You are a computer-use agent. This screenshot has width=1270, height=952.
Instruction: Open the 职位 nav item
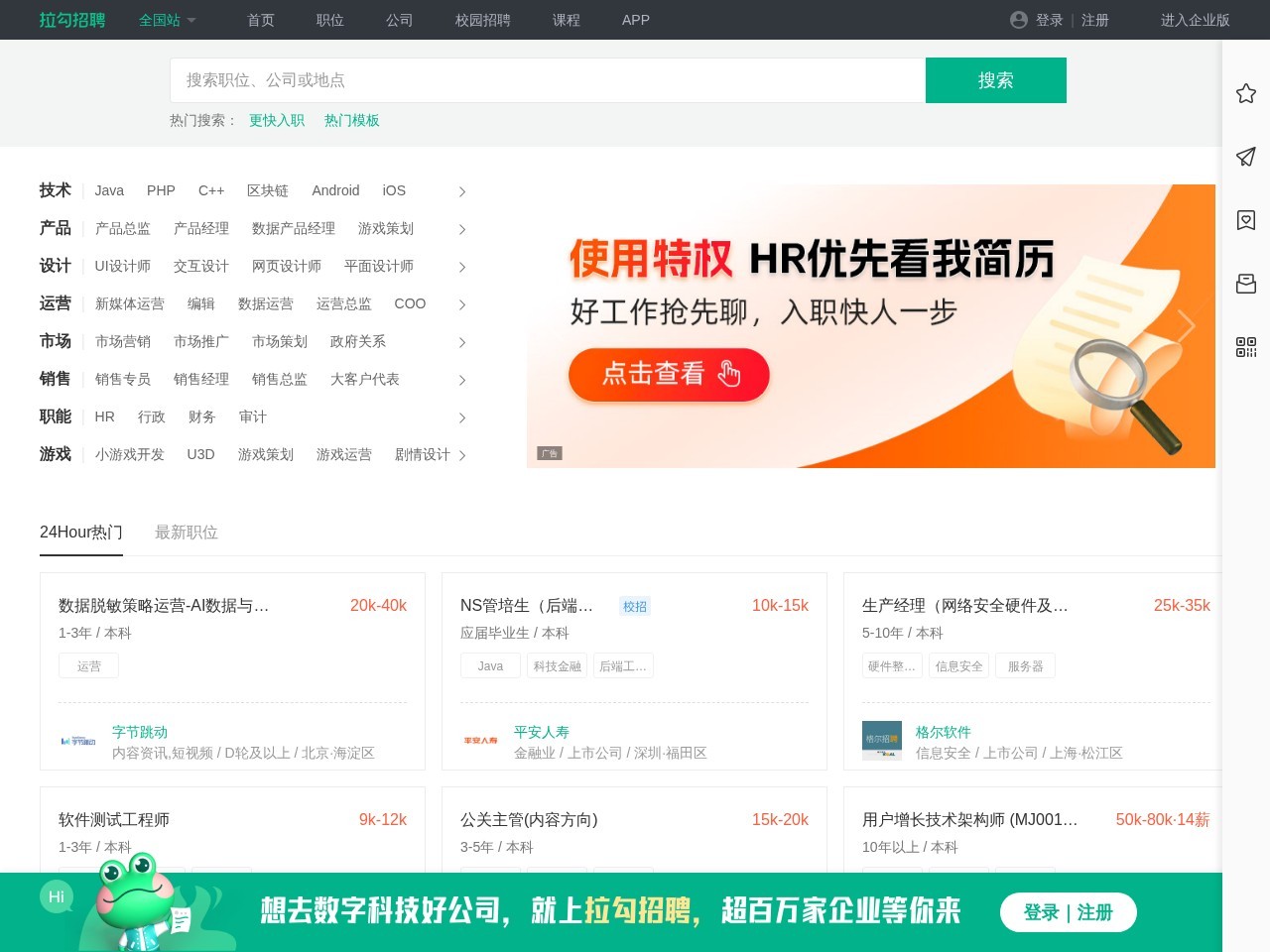(330, 20)
